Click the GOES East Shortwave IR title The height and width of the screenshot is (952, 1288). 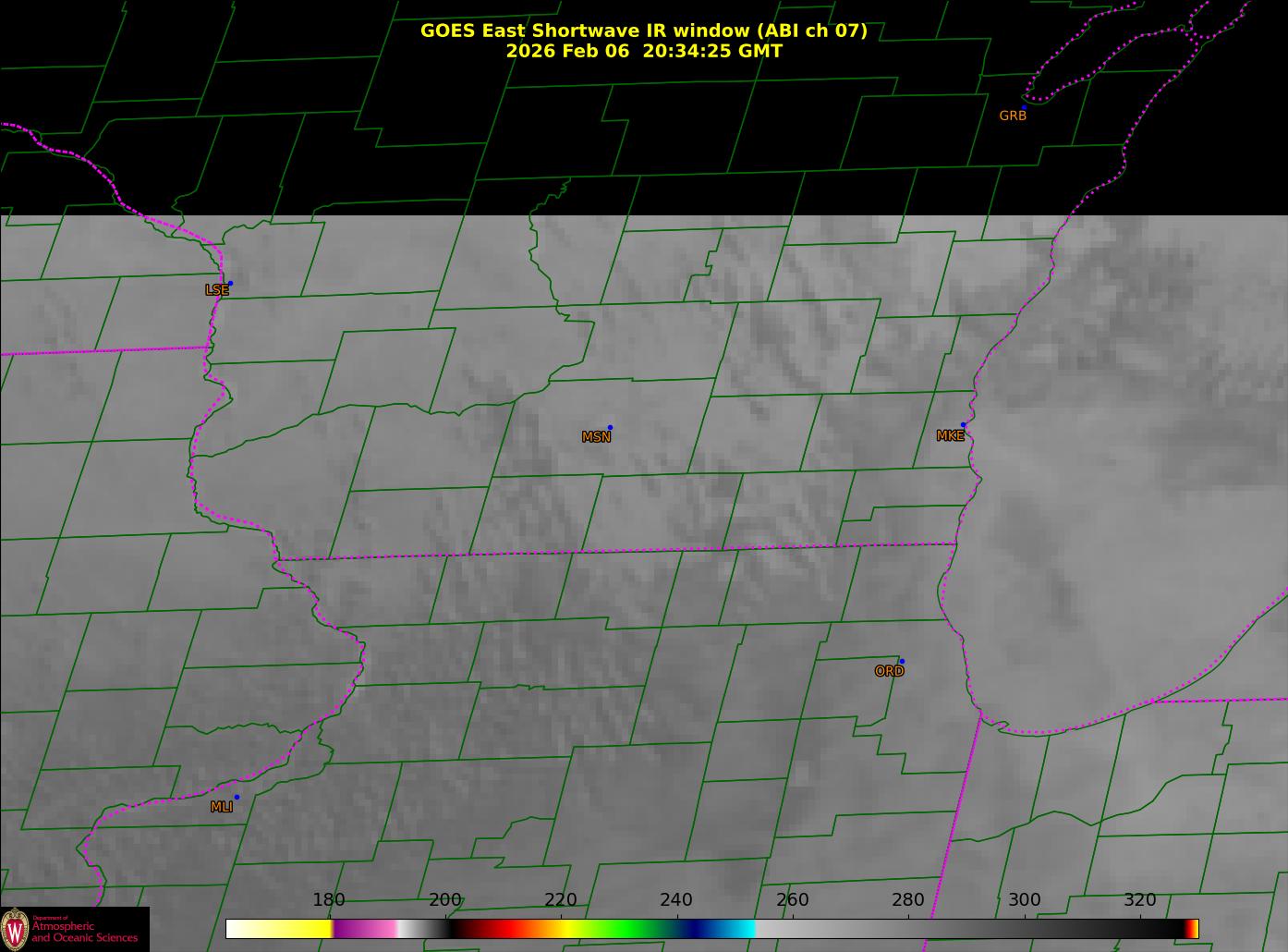point(644,31)
